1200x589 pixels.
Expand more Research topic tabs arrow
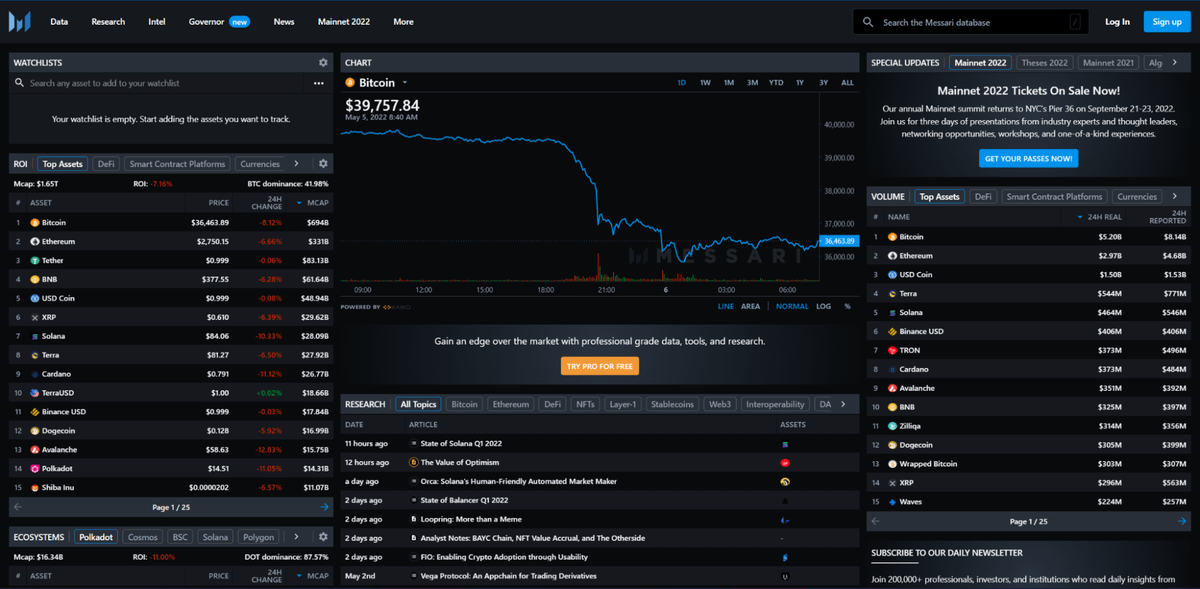[843, 404]
